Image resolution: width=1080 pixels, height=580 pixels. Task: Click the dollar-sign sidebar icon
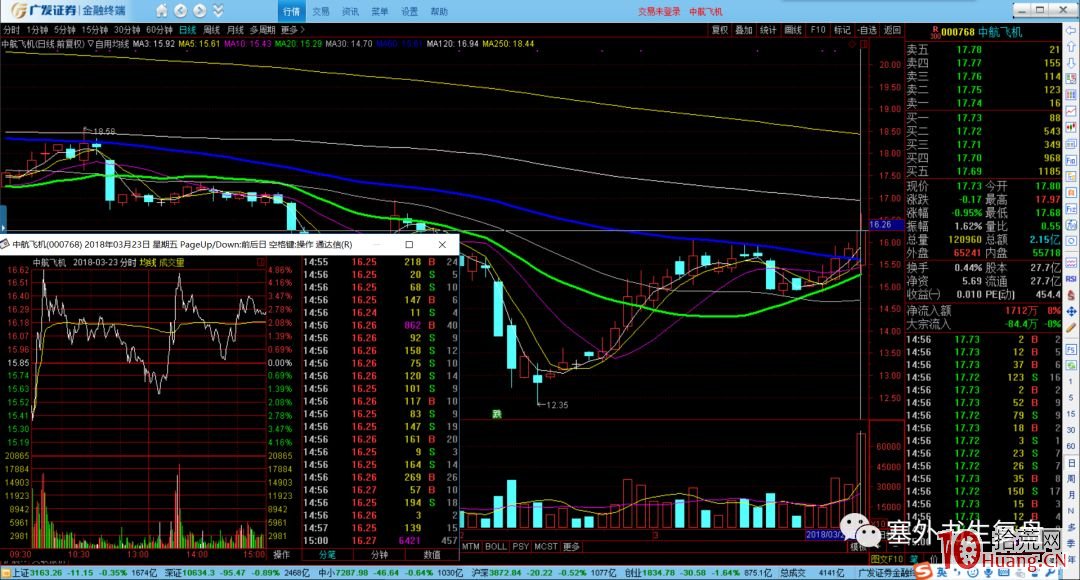[x=1071, y=295]
